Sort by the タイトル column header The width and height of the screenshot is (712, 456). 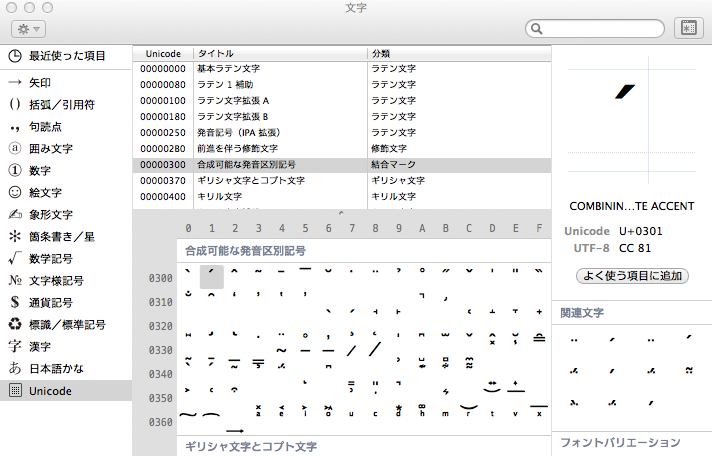pos(280,52)
